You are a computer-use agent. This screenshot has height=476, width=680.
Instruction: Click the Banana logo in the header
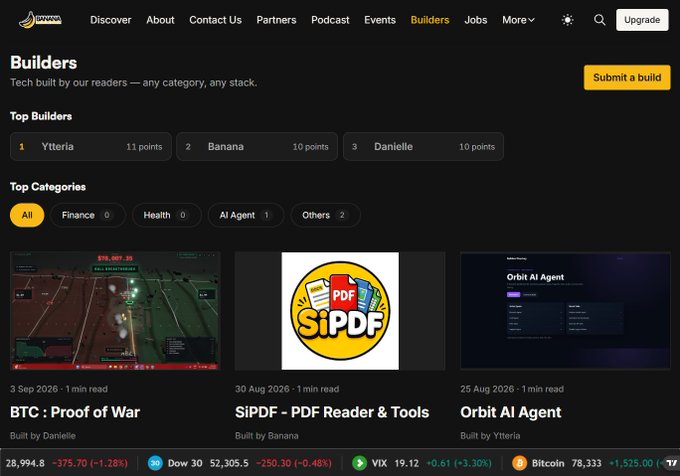pos(40,20)
